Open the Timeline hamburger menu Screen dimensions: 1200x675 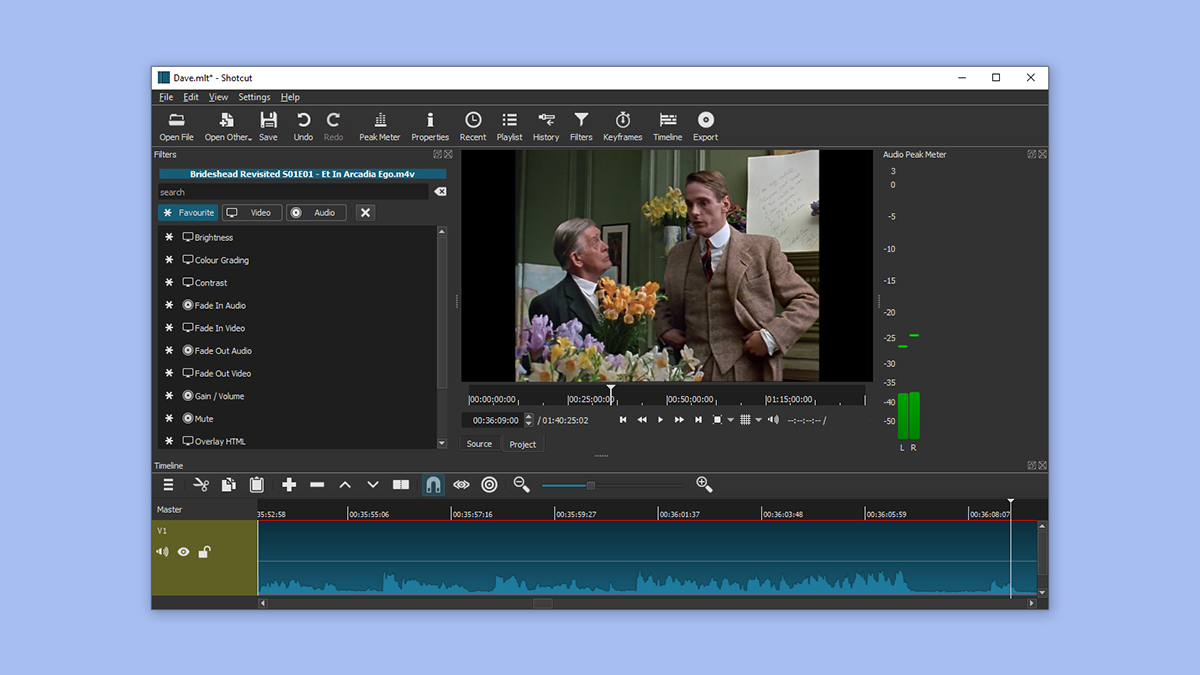(169, 485)
